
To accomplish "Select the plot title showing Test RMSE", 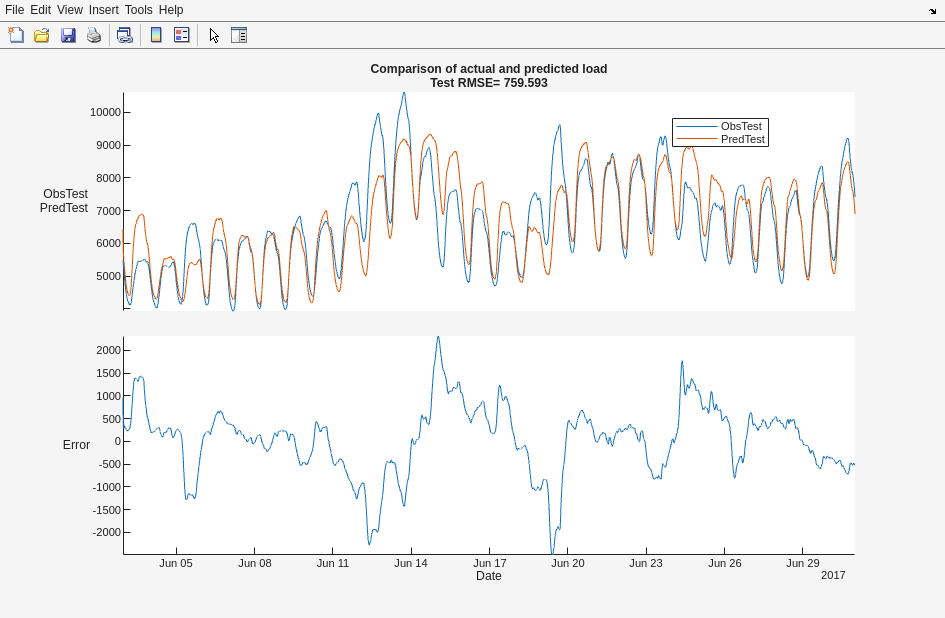I will click(489, 83).
